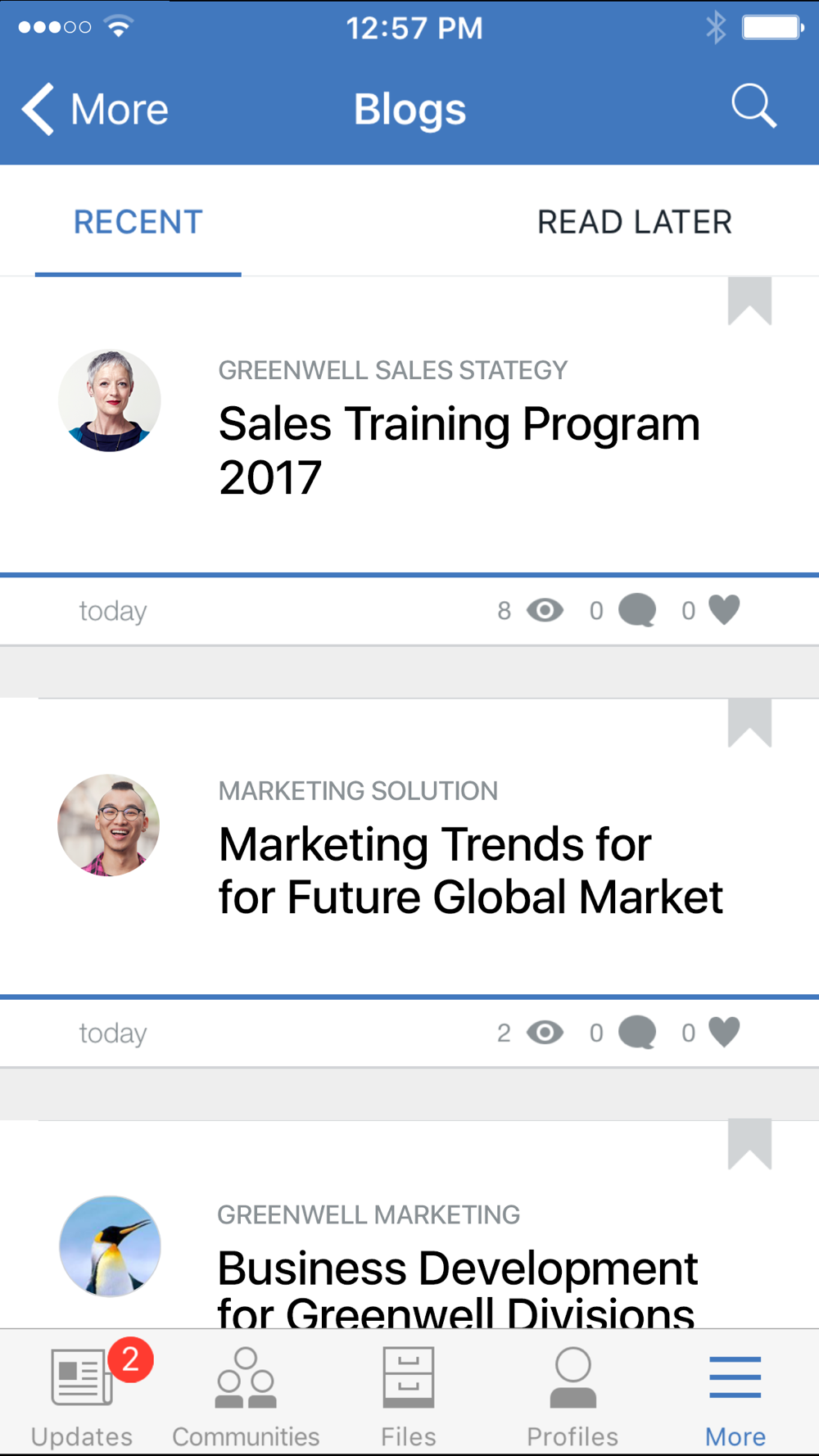Like the Sales Training Program post
The image size is (819, 1456).
click(724, 610)
